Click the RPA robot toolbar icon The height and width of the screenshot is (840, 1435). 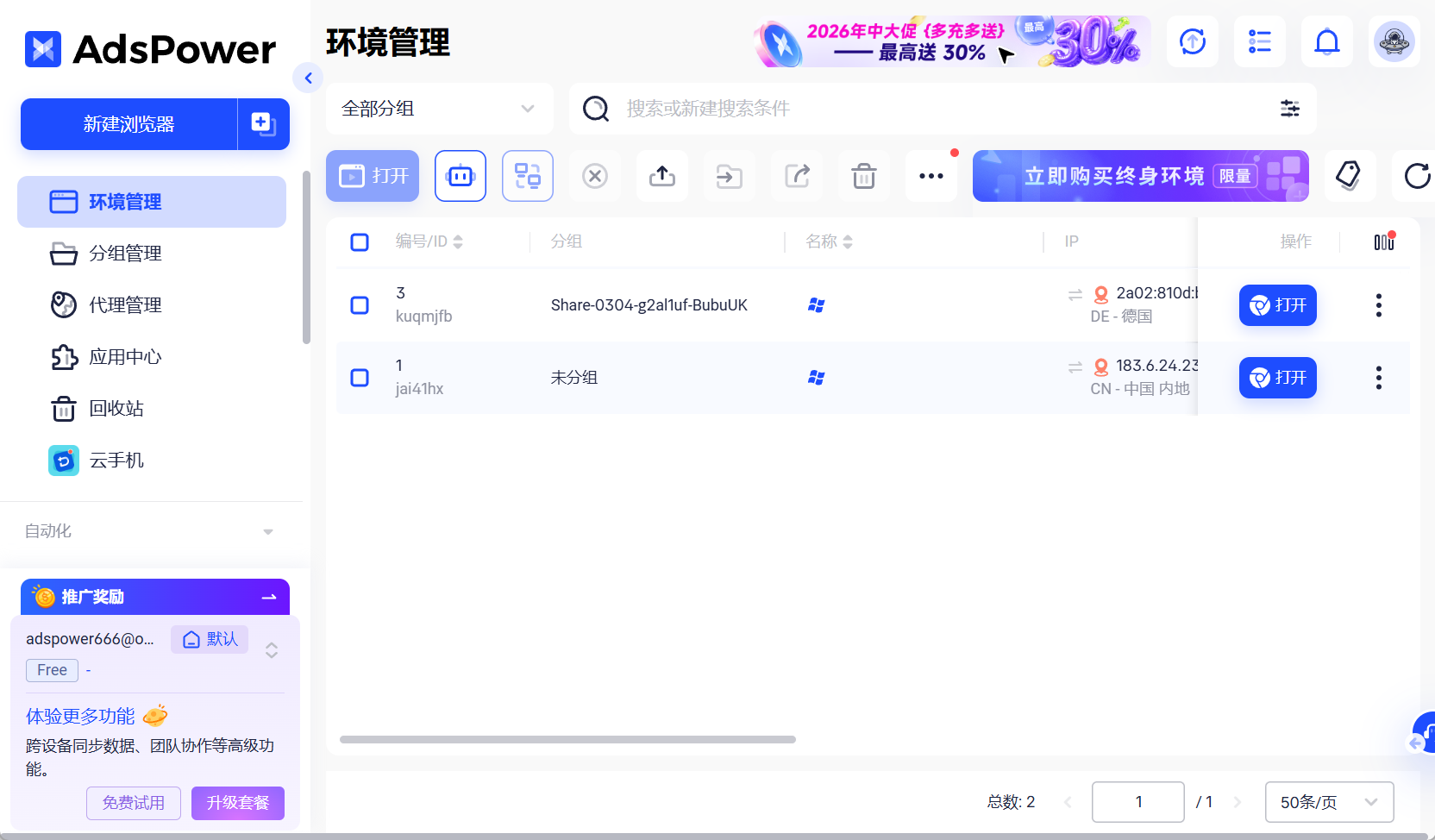coord(461,176)
